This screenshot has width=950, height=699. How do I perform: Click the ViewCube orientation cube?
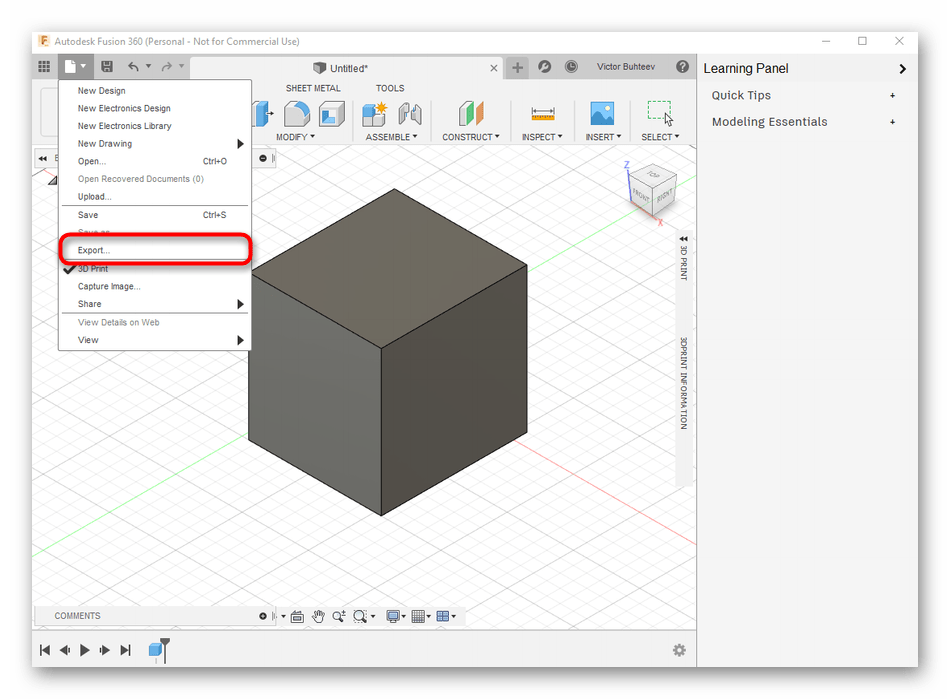[652, 188]
